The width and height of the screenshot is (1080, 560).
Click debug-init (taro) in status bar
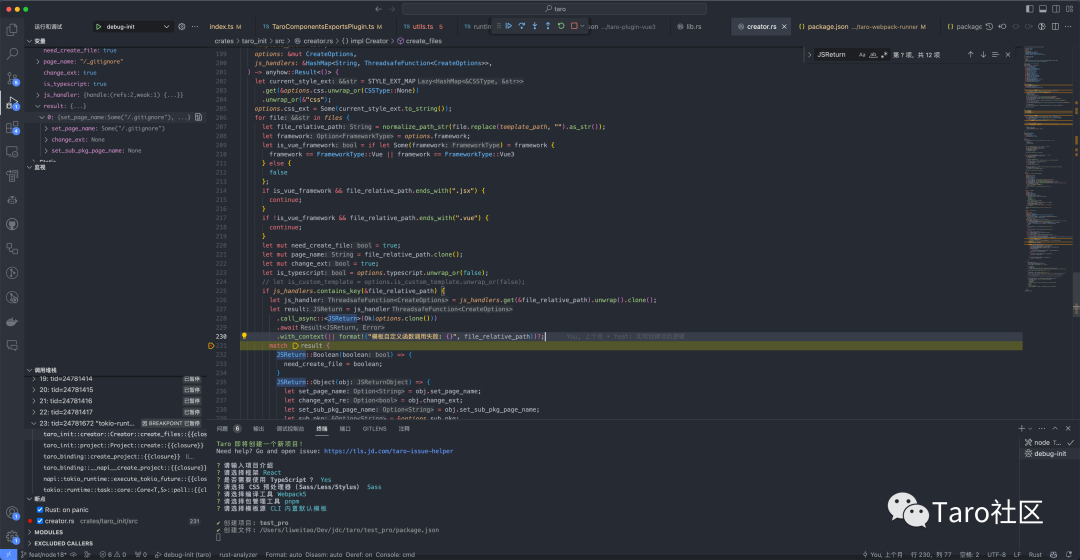(x=183, y=554)
